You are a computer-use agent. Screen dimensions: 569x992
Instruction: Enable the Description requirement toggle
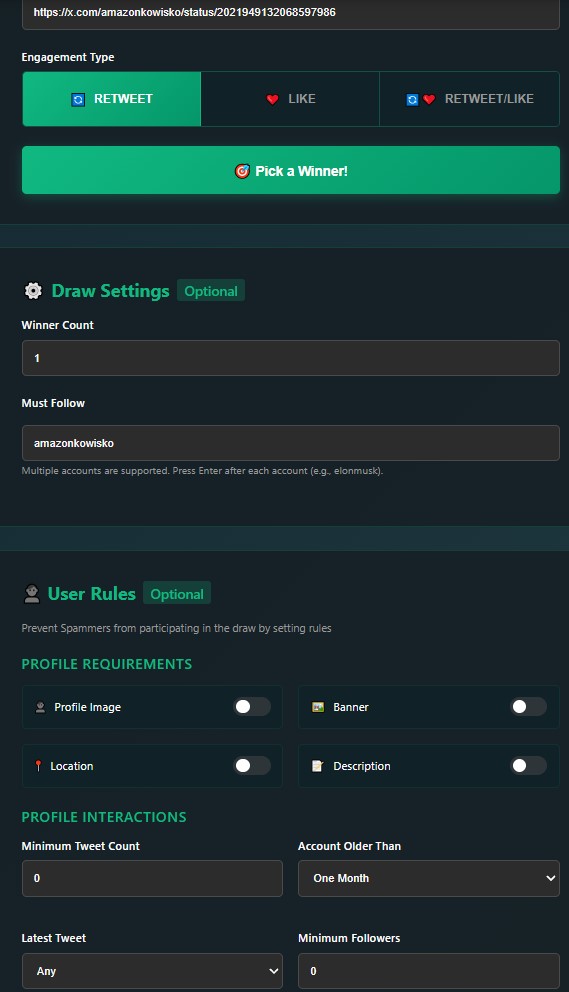click(x=528, y=766)
